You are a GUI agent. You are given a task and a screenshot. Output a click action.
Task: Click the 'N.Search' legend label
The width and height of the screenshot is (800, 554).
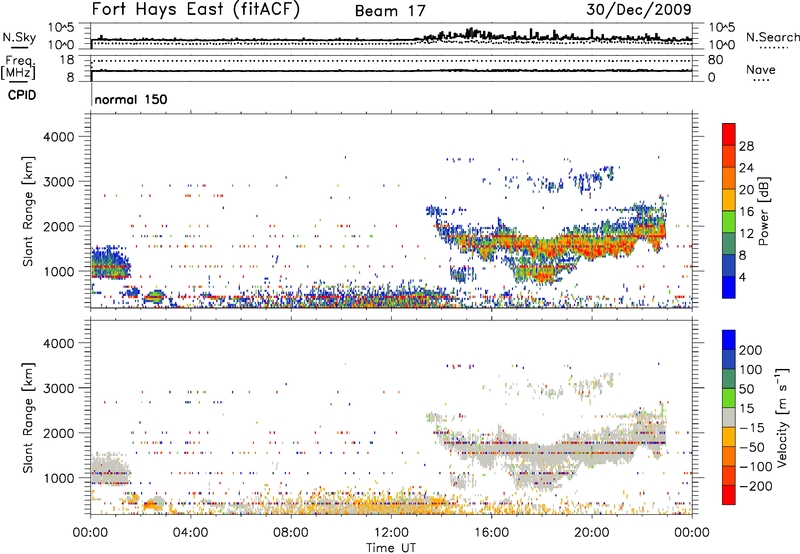point(772,37)
